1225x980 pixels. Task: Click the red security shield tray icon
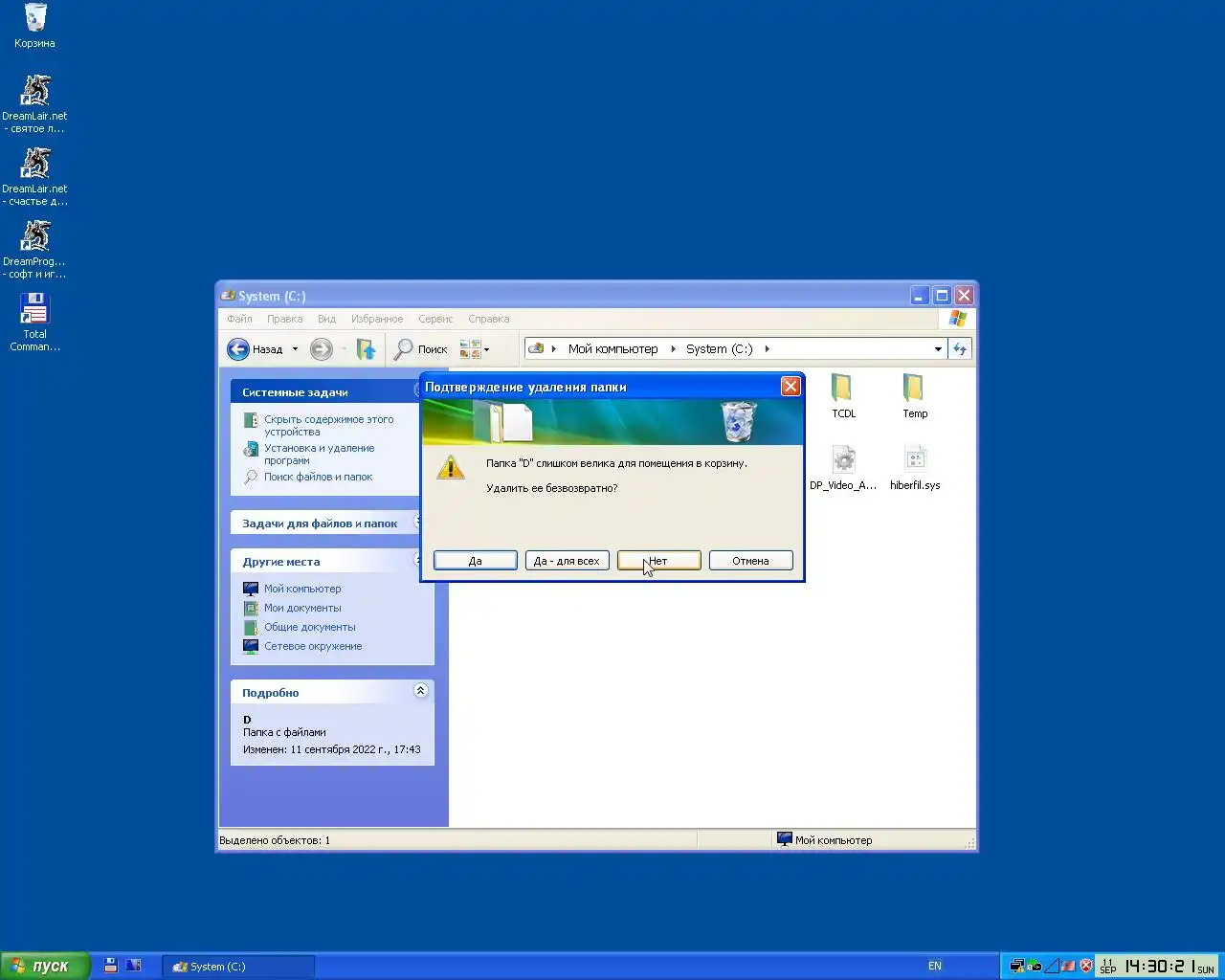(1086, 967)
